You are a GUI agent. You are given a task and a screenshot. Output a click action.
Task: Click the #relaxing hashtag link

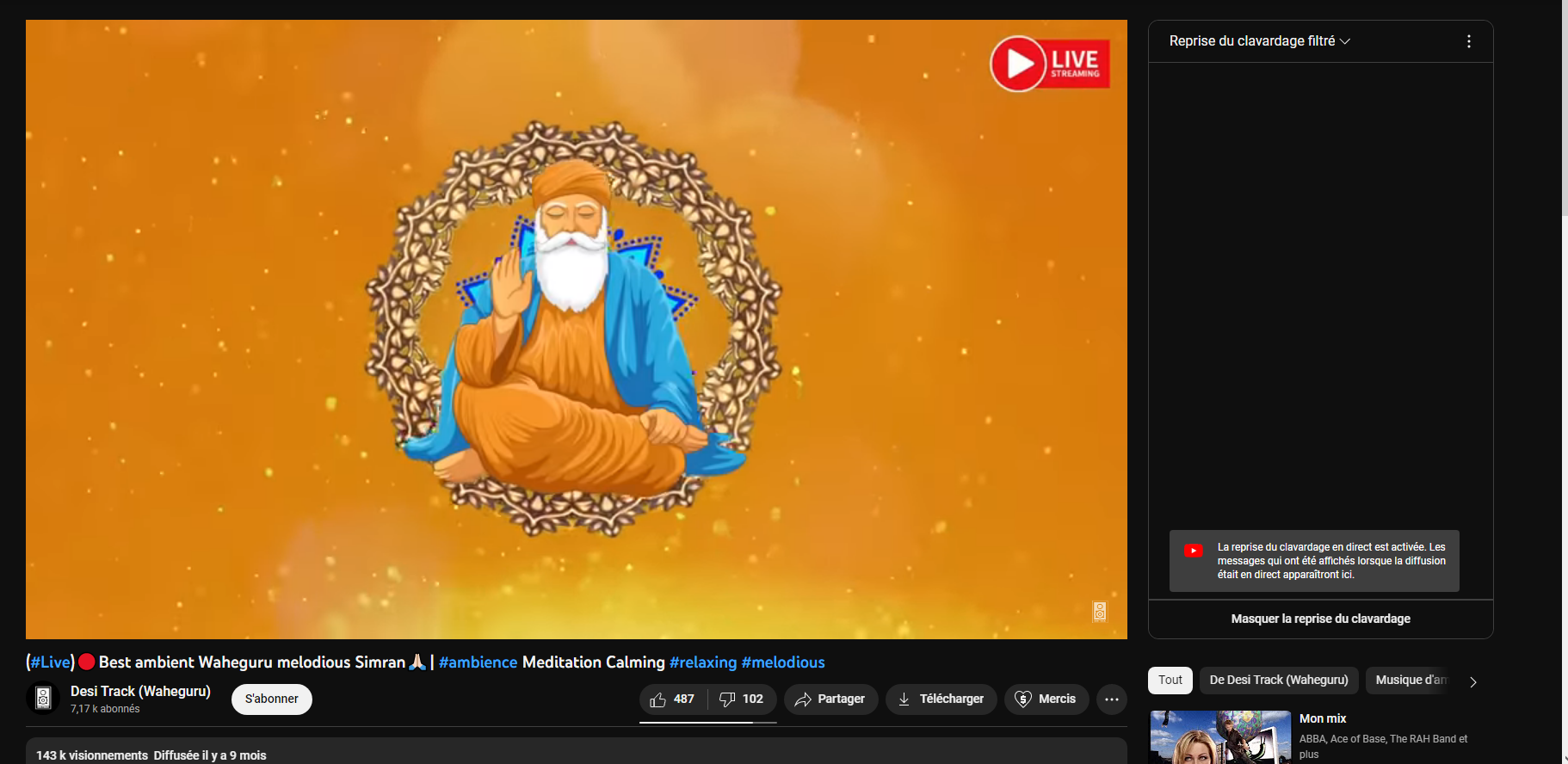coord(703,662)
